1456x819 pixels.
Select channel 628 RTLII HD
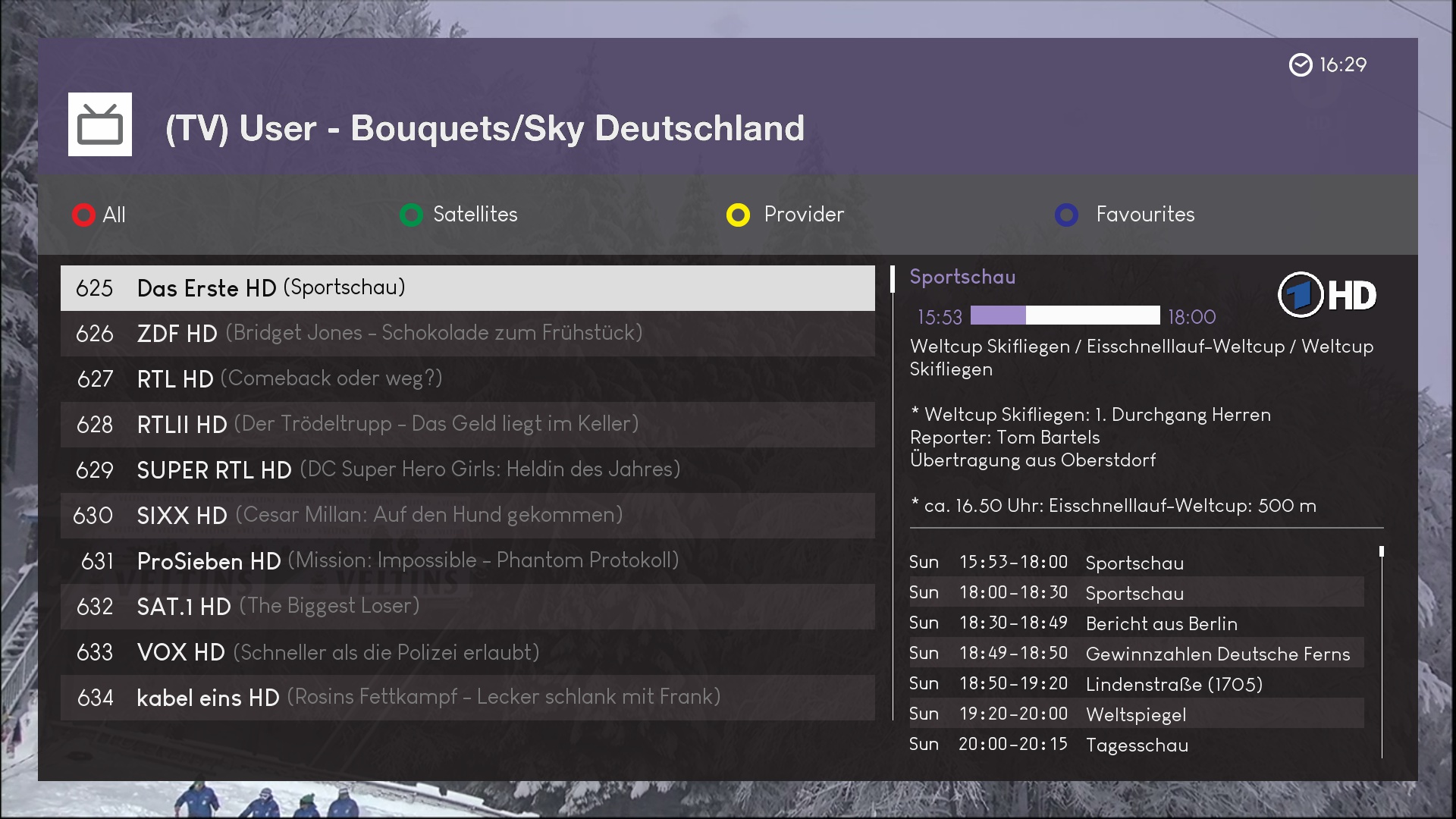tap(468, 425)
